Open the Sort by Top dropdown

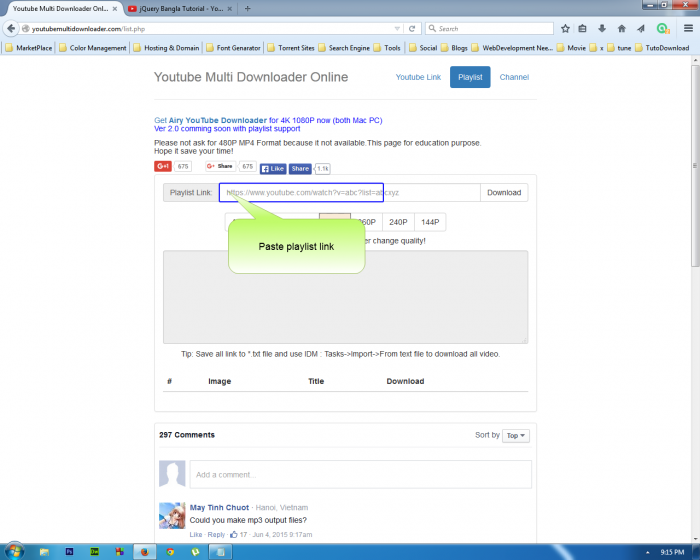pyautogui.click(x=516, y=435)
